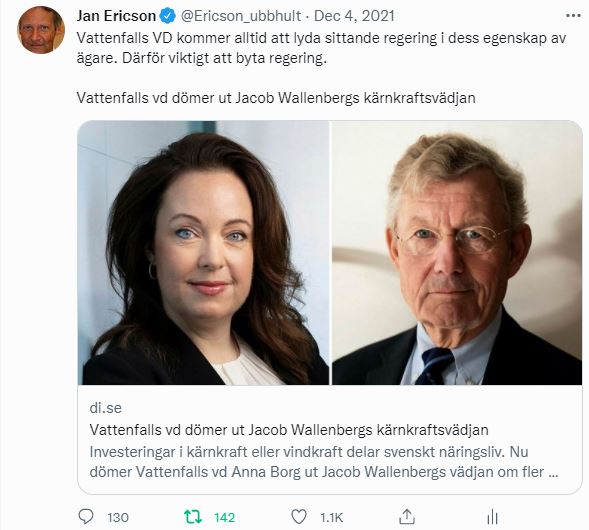
Task: Open the right photo of the man
Action: pyautogui.click(x=457, y=253)
